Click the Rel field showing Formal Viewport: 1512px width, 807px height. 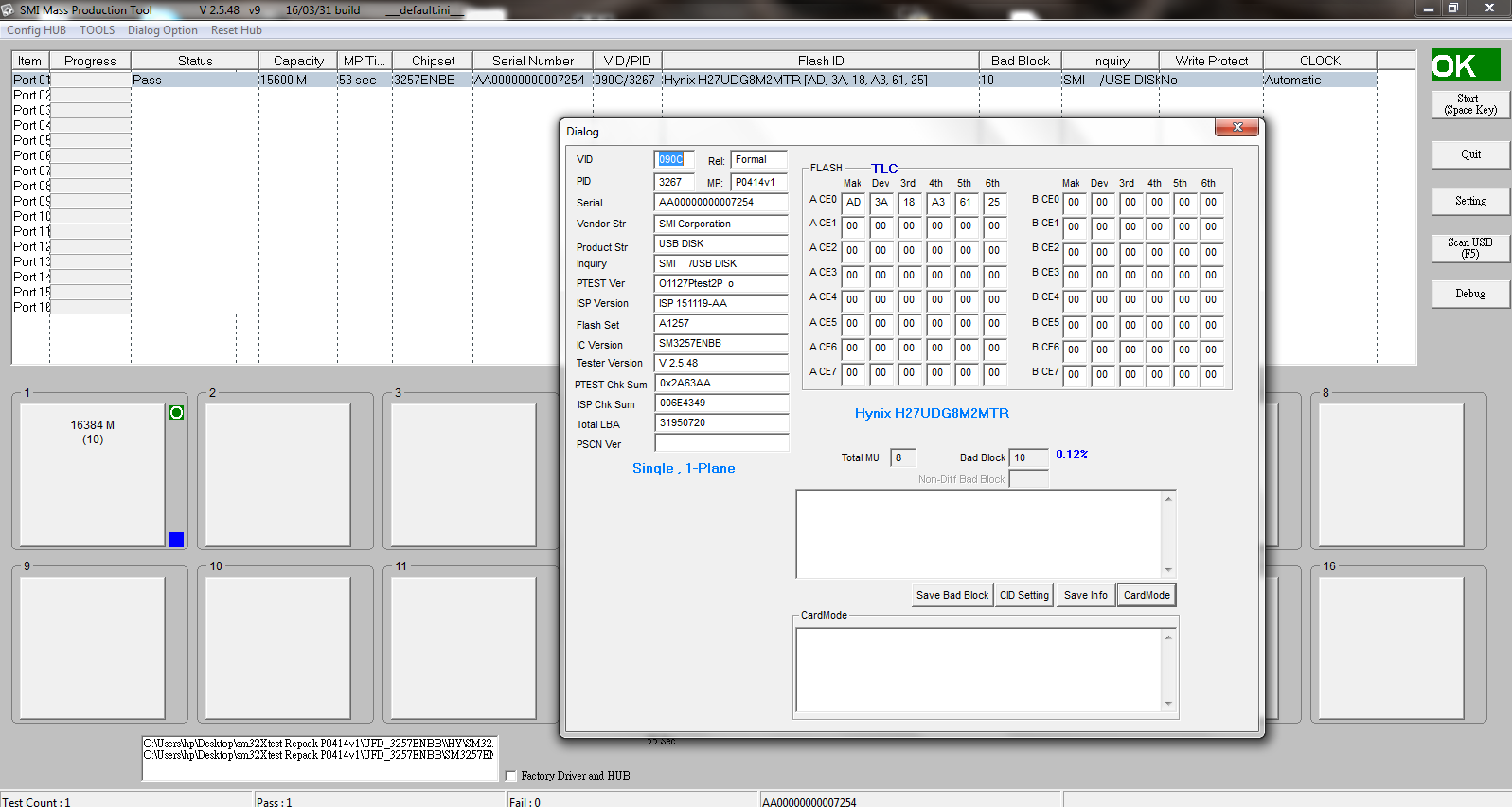tap(758, 159)
